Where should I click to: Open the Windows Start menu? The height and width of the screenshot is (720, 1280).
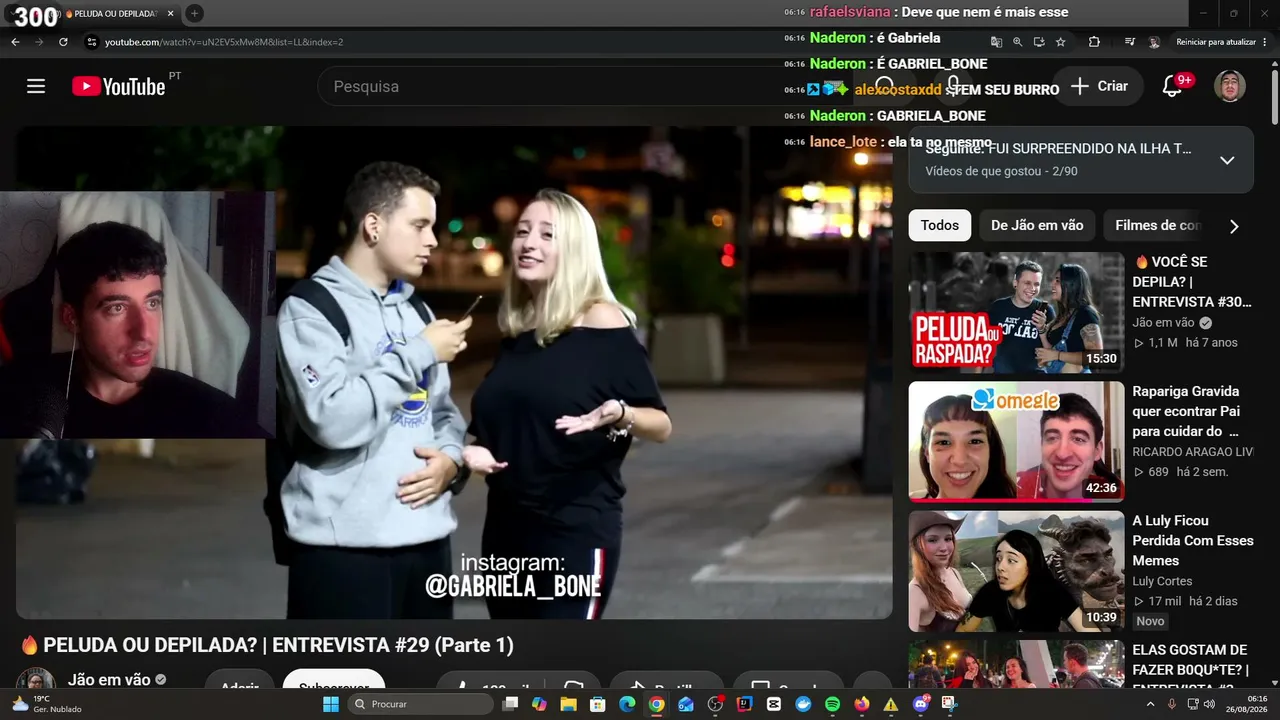point(330,704)
